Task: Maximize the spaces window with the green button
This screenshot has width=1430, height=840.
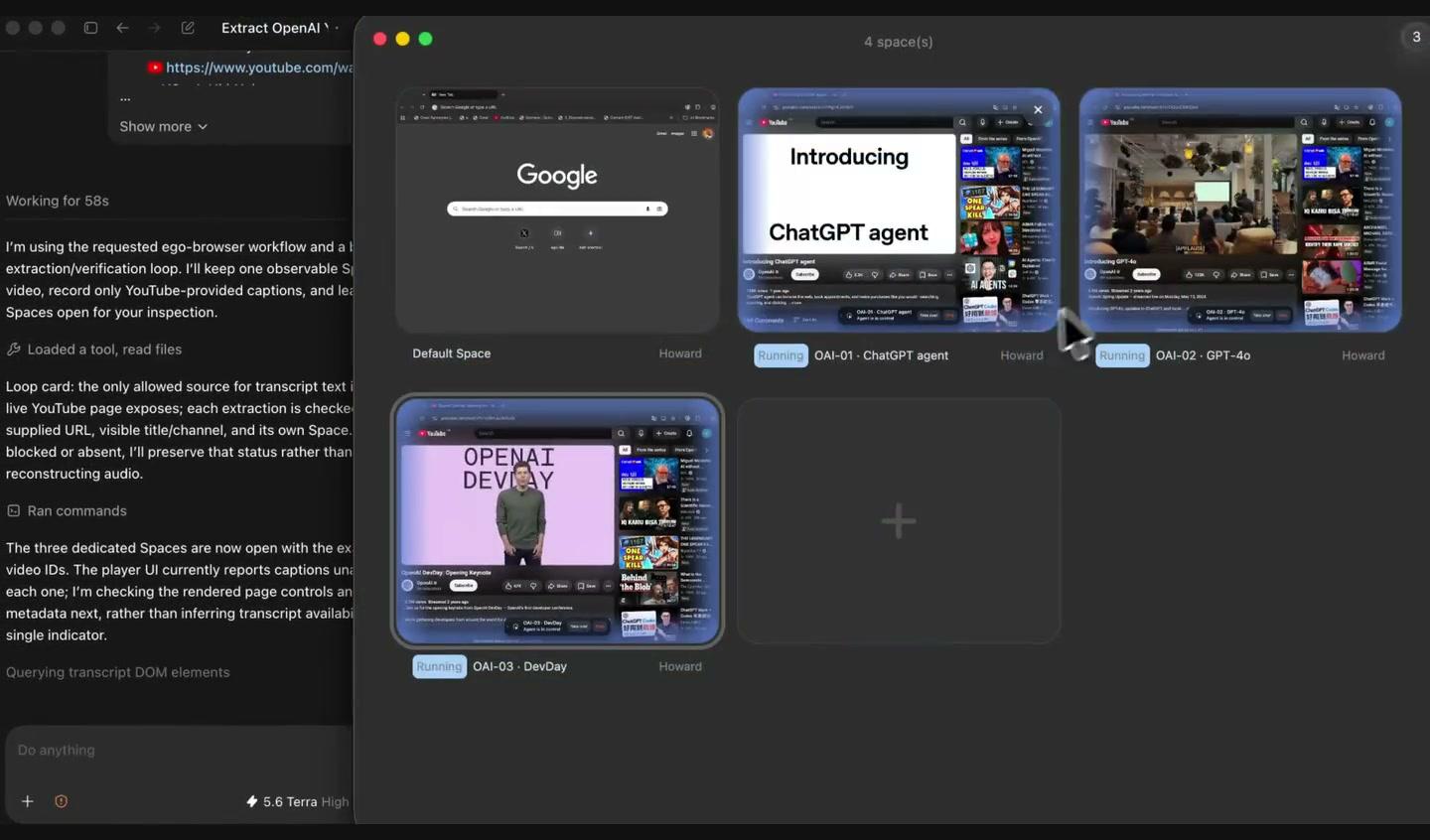Action: (x=425, y=39)
